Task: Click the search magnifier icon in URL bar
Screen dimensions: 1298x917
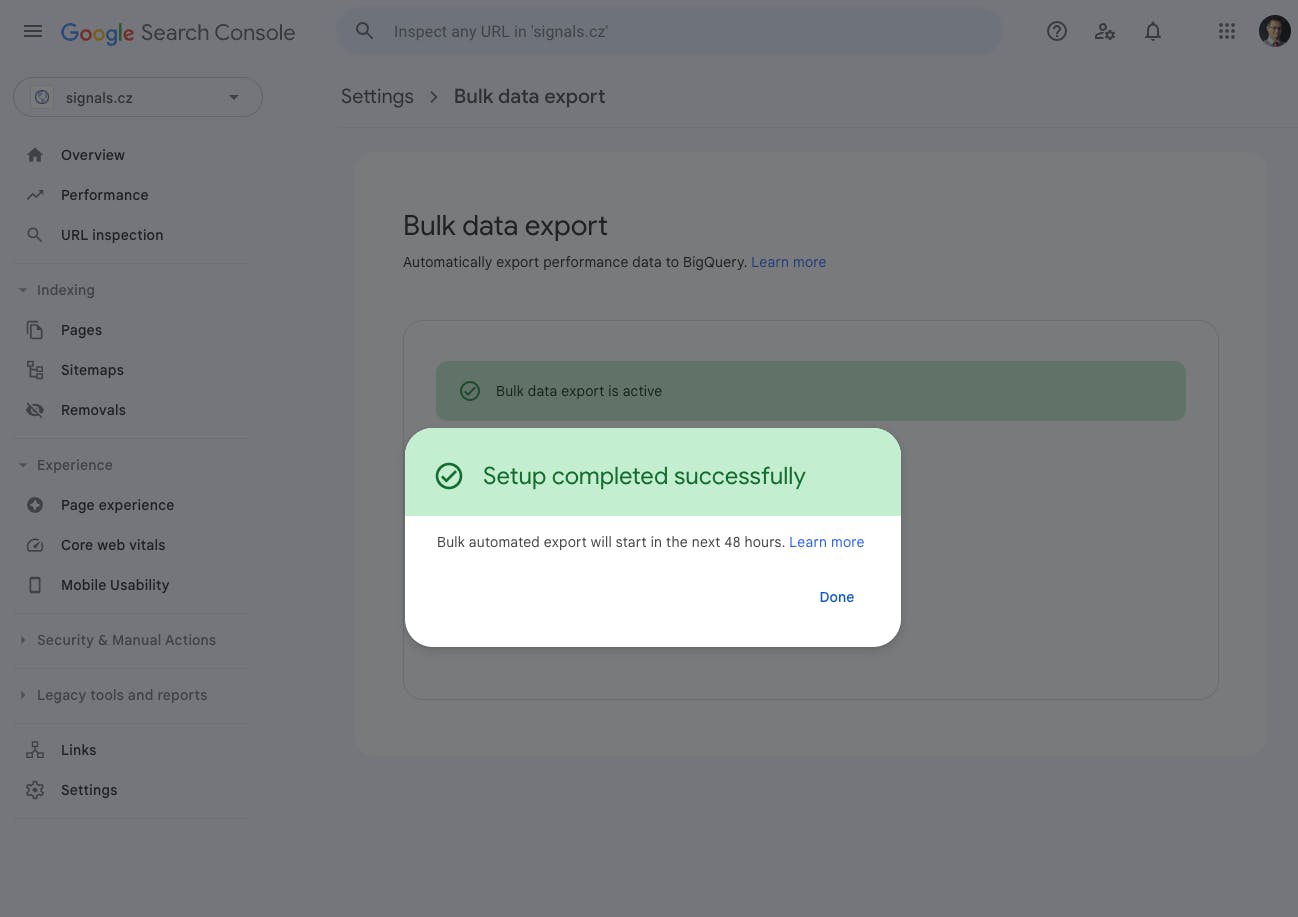Action: [365, 32]
